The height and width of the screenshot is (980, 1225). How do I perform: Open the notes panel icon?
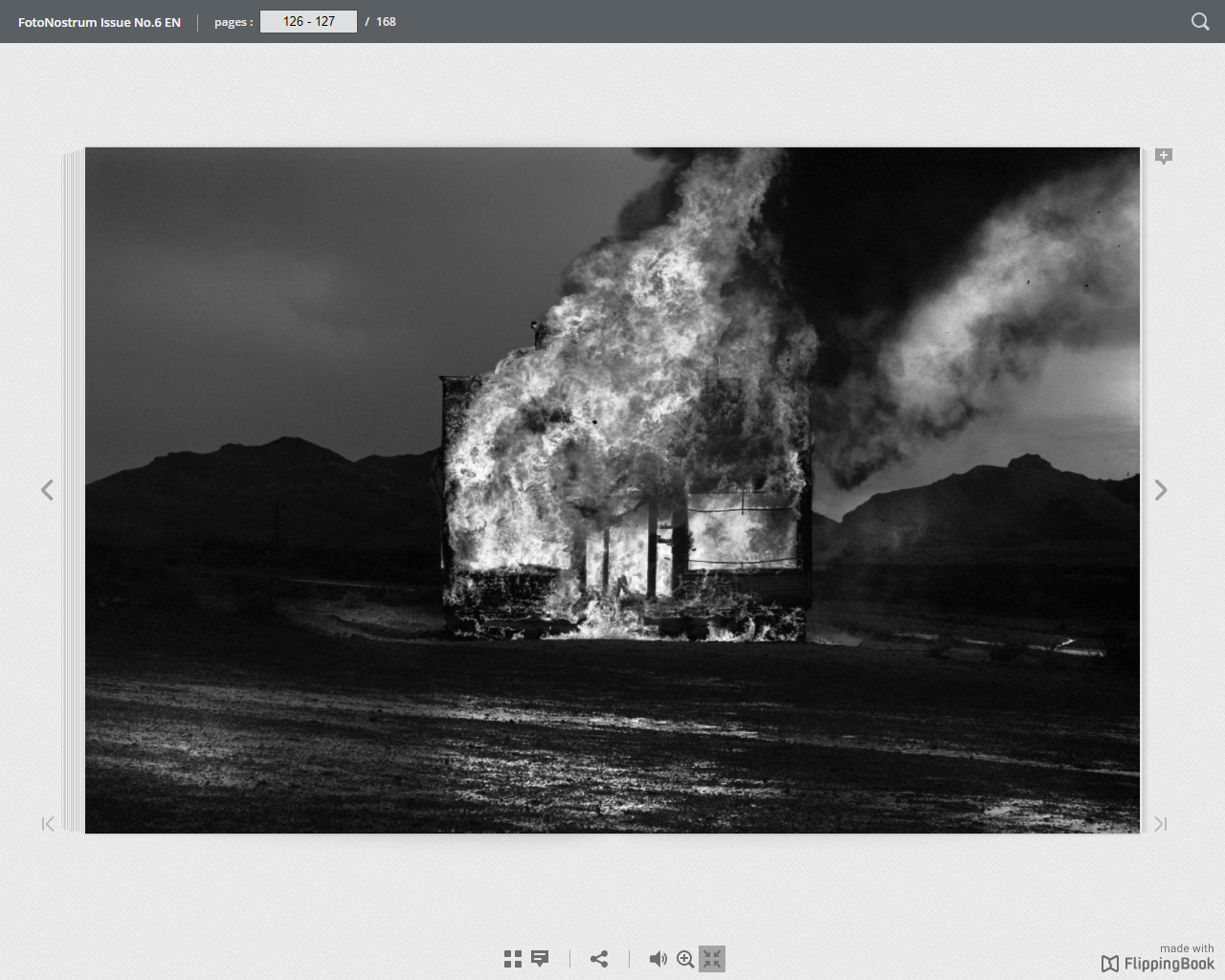(540, 959)
